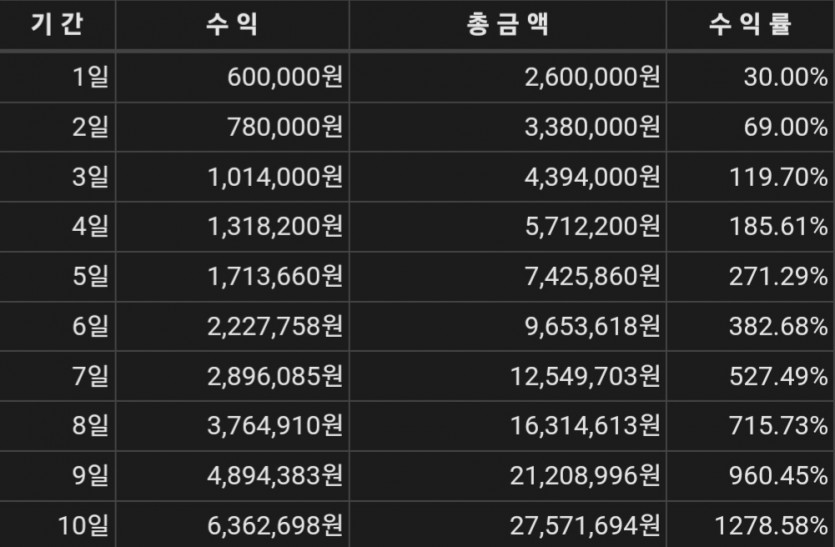Viewport: 835px width, 547px height.
Task: Select the 1일 period cell
Action: tap(90, 77)
